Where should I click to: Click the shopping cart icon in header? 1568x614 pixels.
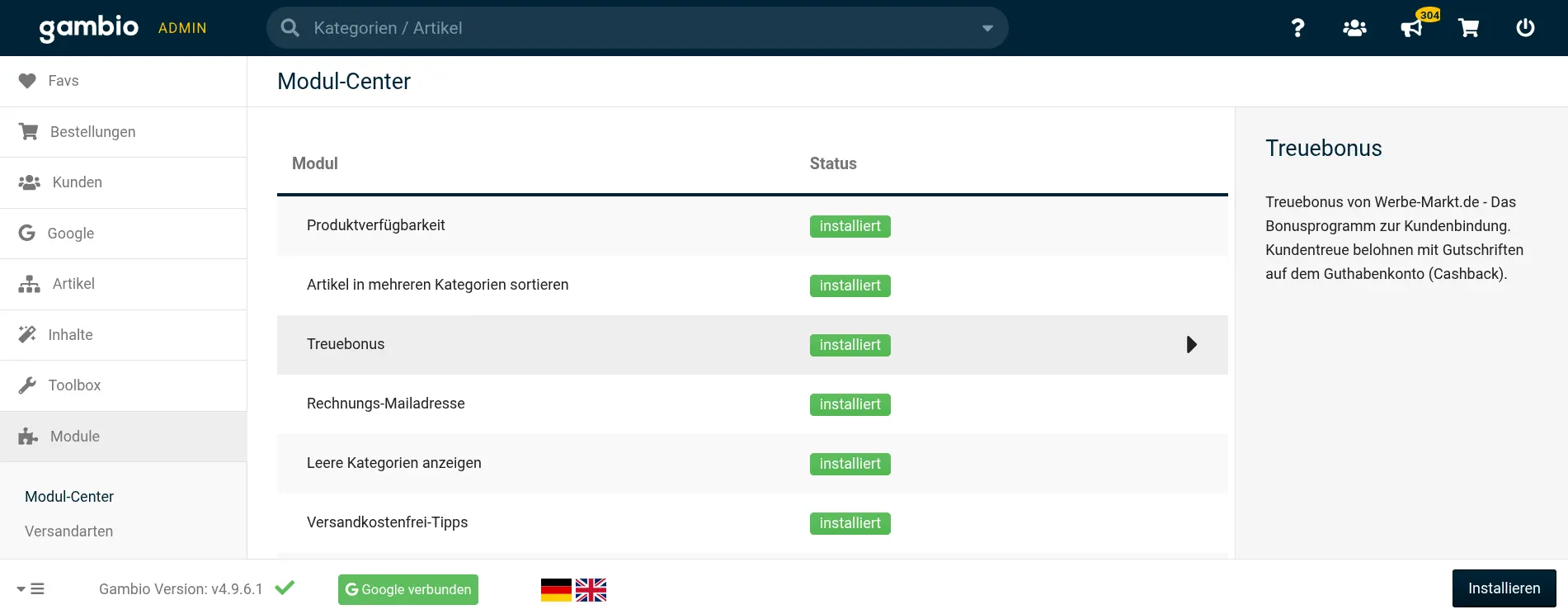1468,28
